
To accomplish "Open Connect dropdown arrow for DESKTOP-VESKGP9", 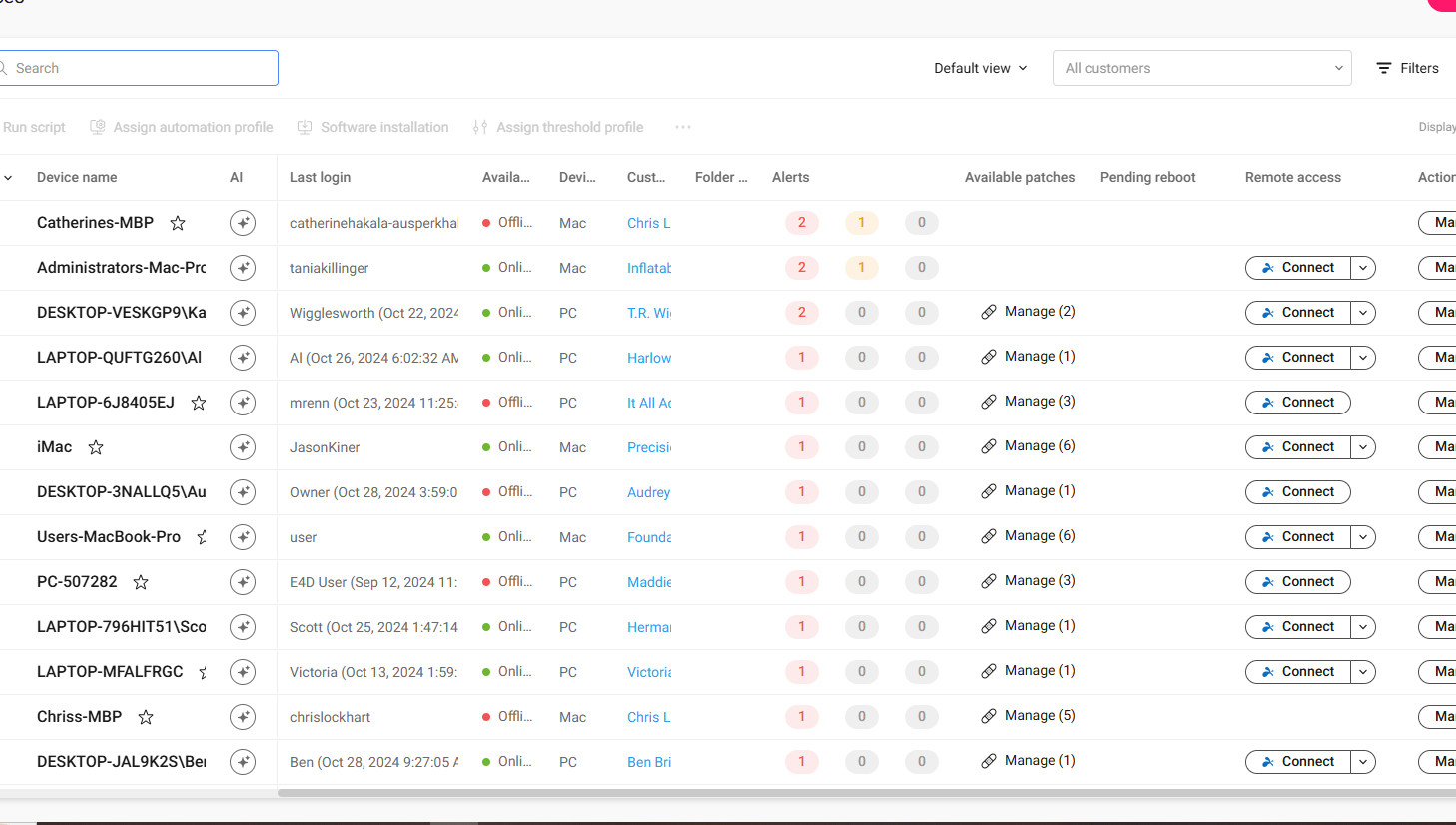I will 1363,313.
